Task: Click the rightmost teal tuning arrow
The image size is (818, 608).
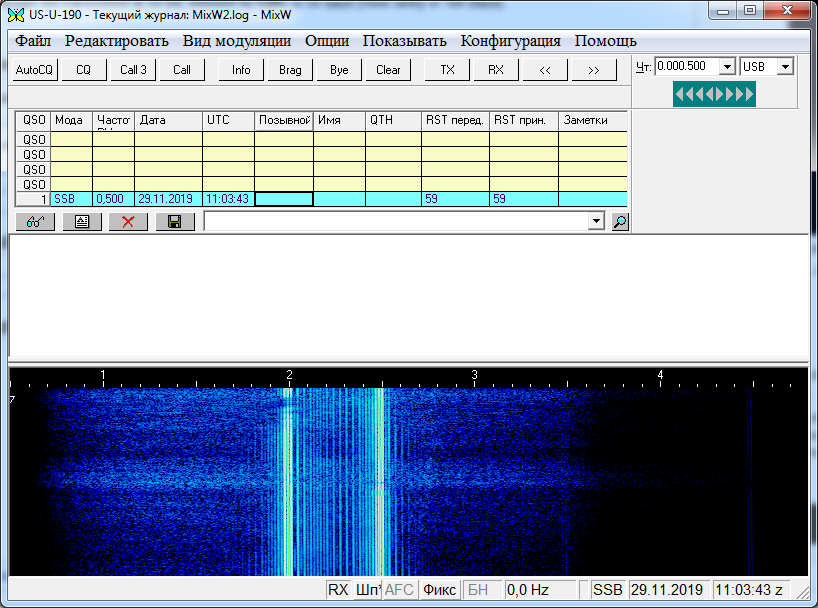Action: [x=749, y=94]
